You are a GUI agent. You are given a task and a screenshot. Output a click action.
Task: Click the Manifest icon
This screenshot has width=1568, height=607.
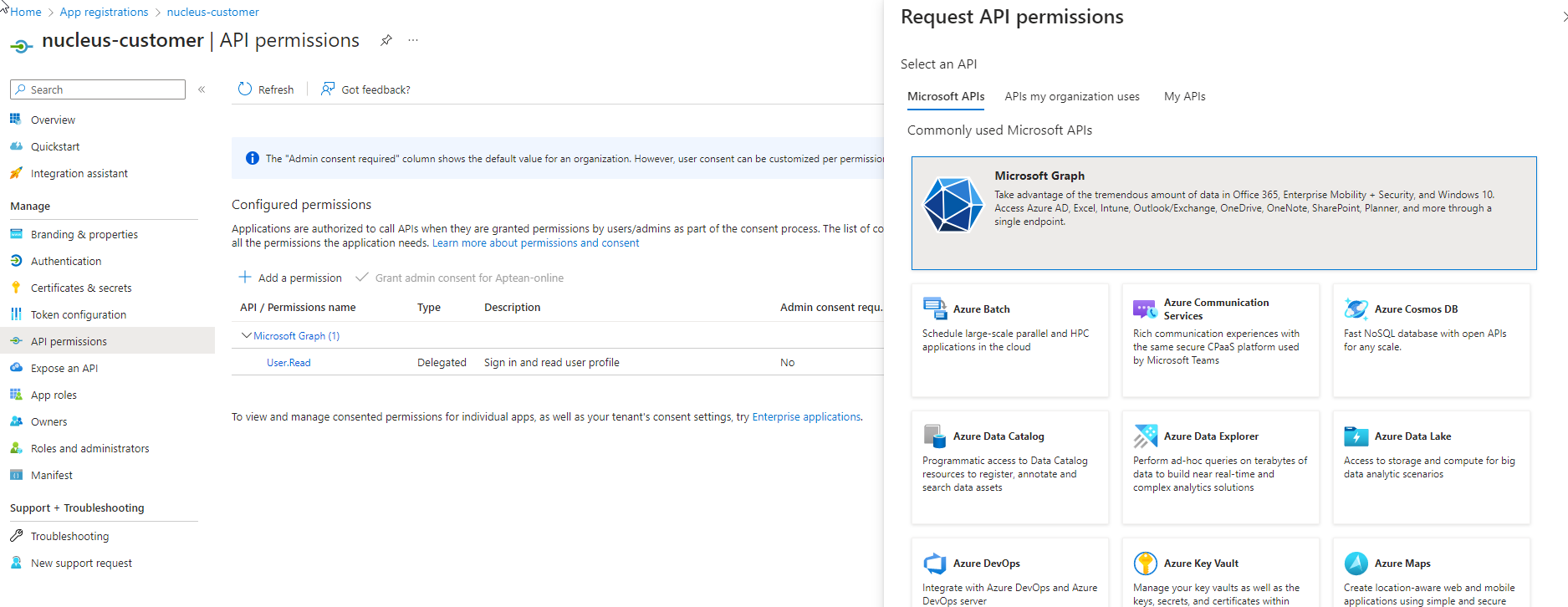point(16,475)
